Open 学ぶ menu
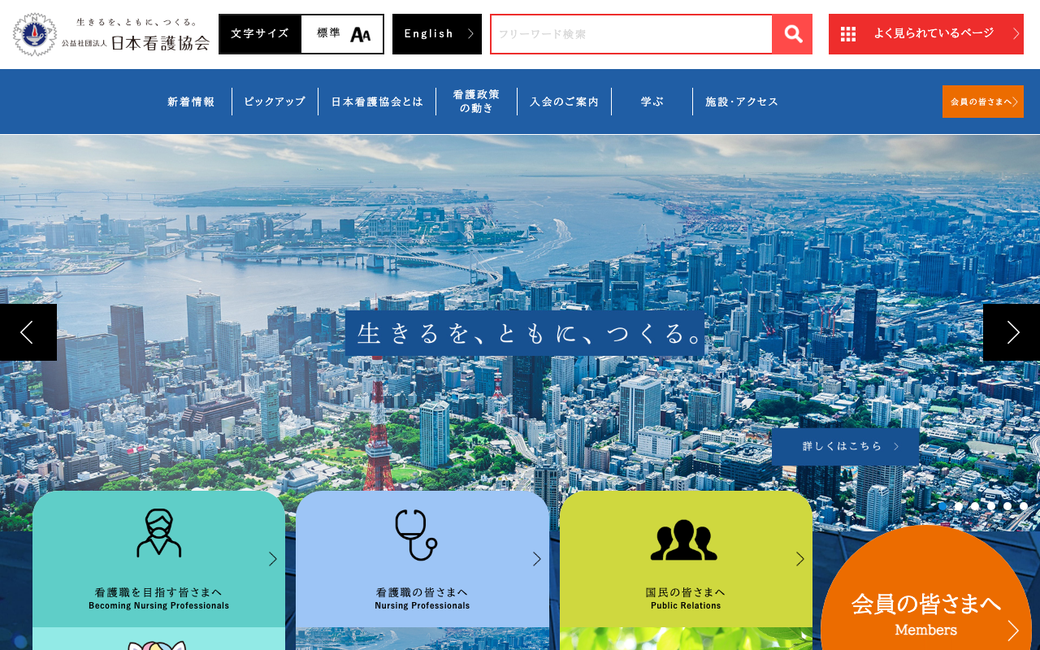Viewport: 1040px width, 650px height. click(x=652, y=101)
